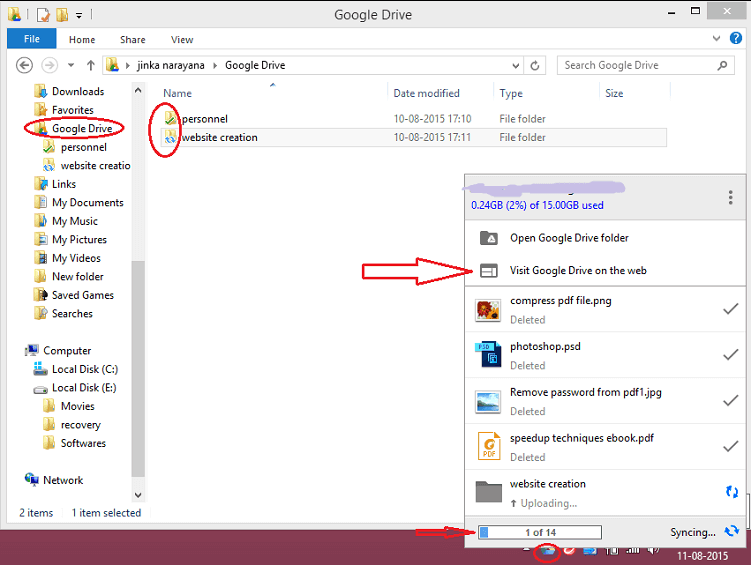Click the speedup techniques ebook.pdf entry
This screenshot has width=751, height=565.
604,447
